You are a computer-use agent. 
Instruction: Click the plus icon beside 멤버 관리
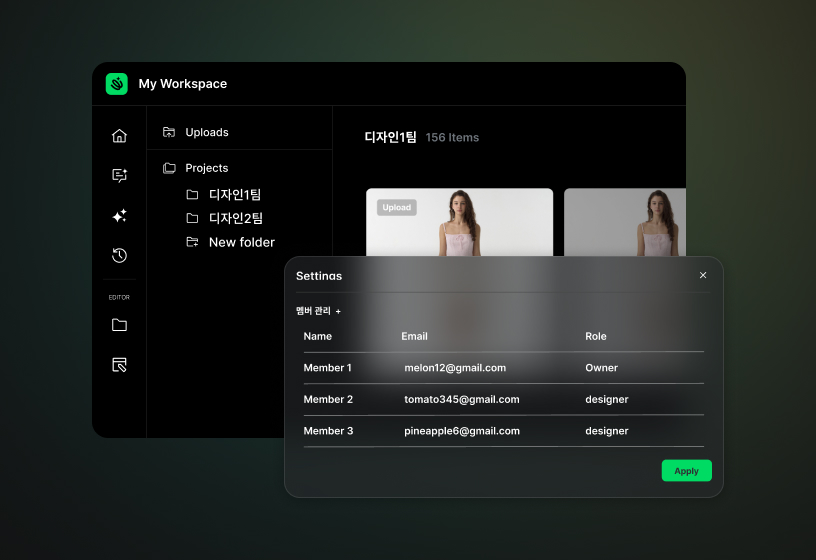point(338,312)
